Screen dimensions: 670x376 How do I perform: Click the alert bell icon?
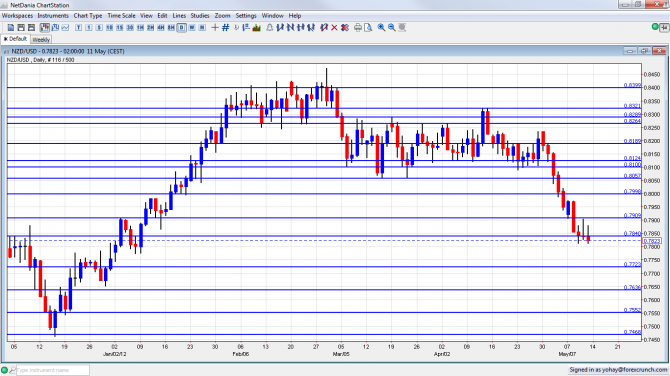point(270,27)
